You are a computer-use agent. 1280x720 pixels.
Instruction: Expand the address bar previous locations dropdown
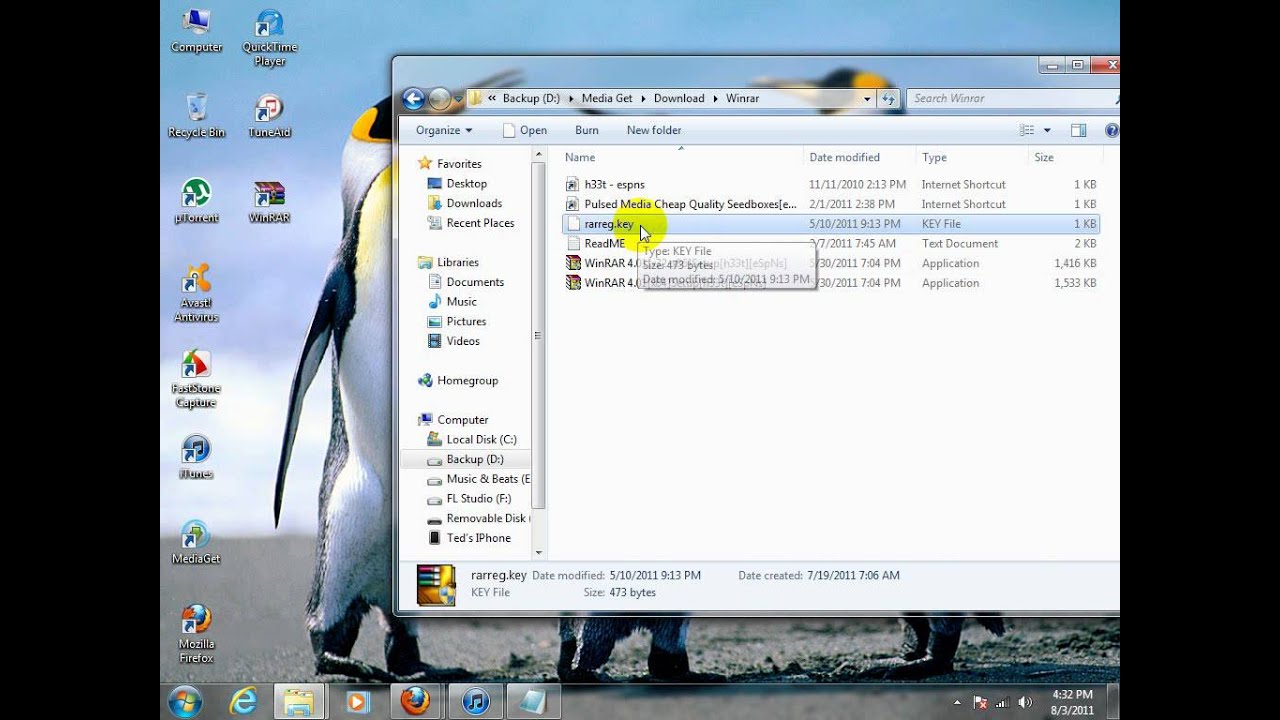pyautogui.click(x=867, y=98)
